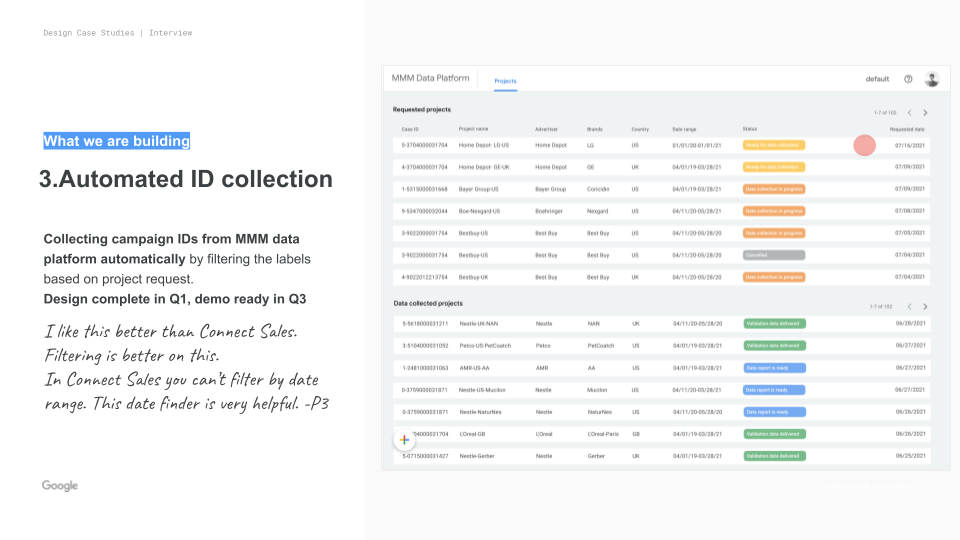
Task: Open the default account selector
Action: coord(877,79)
